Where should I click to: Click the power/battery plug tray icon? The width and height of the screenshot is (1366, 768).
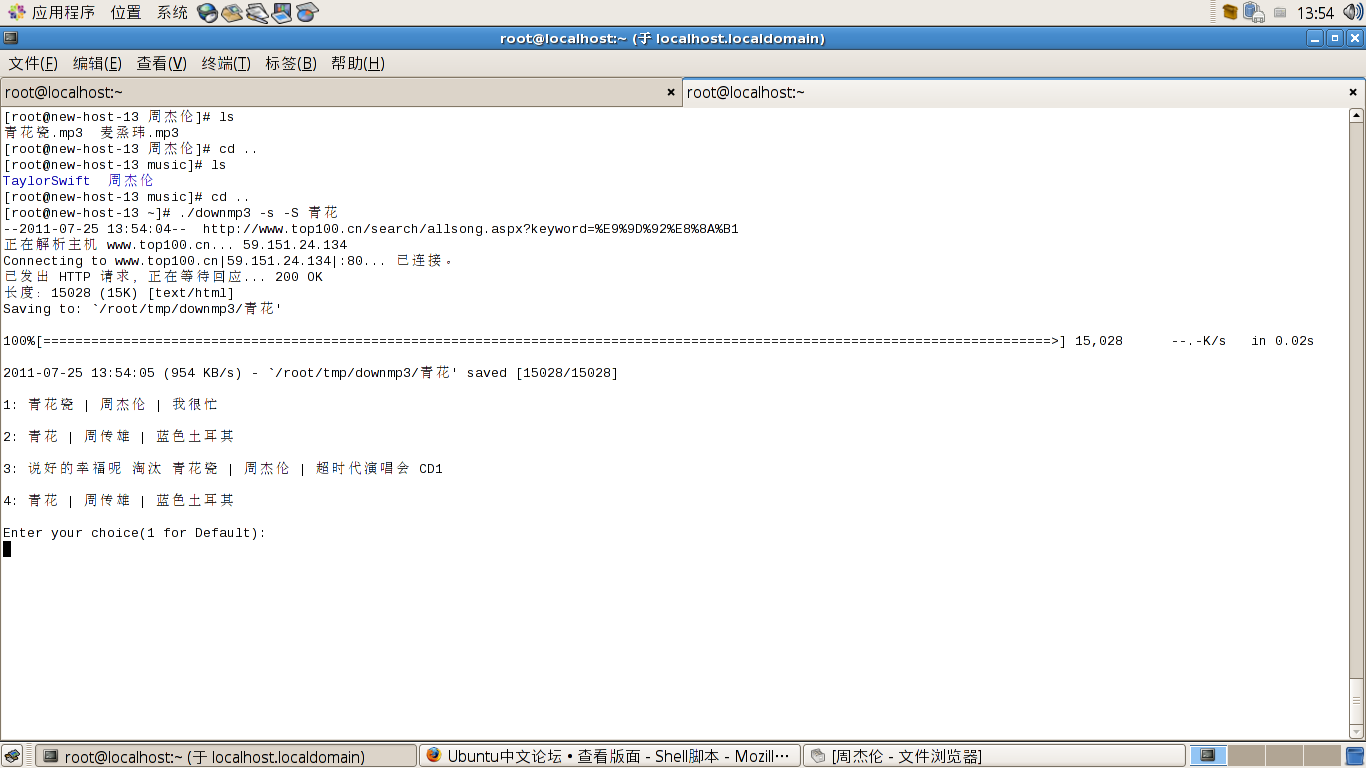(x=1254, y=12)
